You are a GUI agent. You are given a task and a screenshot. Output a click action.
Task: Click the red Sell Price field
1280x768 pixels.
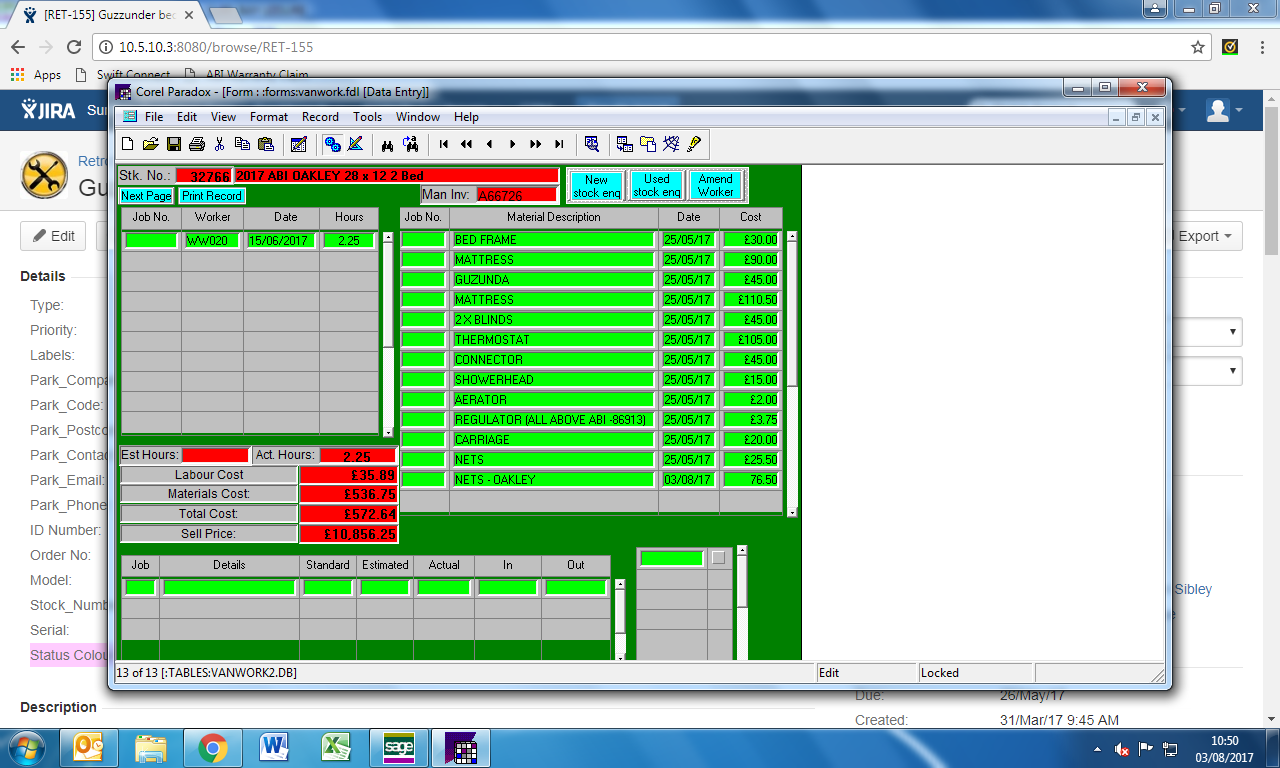pyautogui.click(x=348, y=534)
